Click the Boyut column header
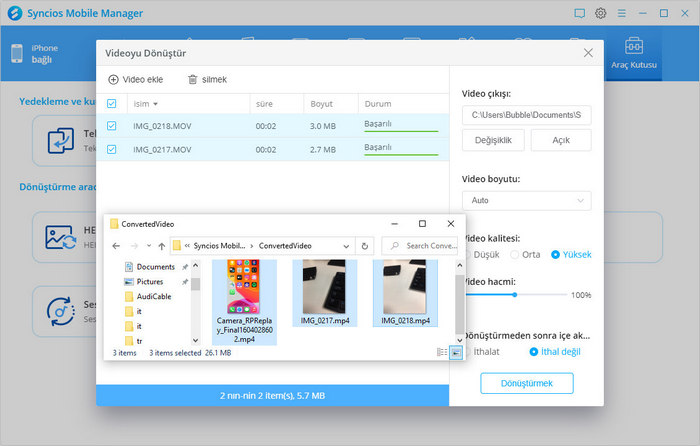Viewport: 700px width, 446px height. [x=321, y=104]
